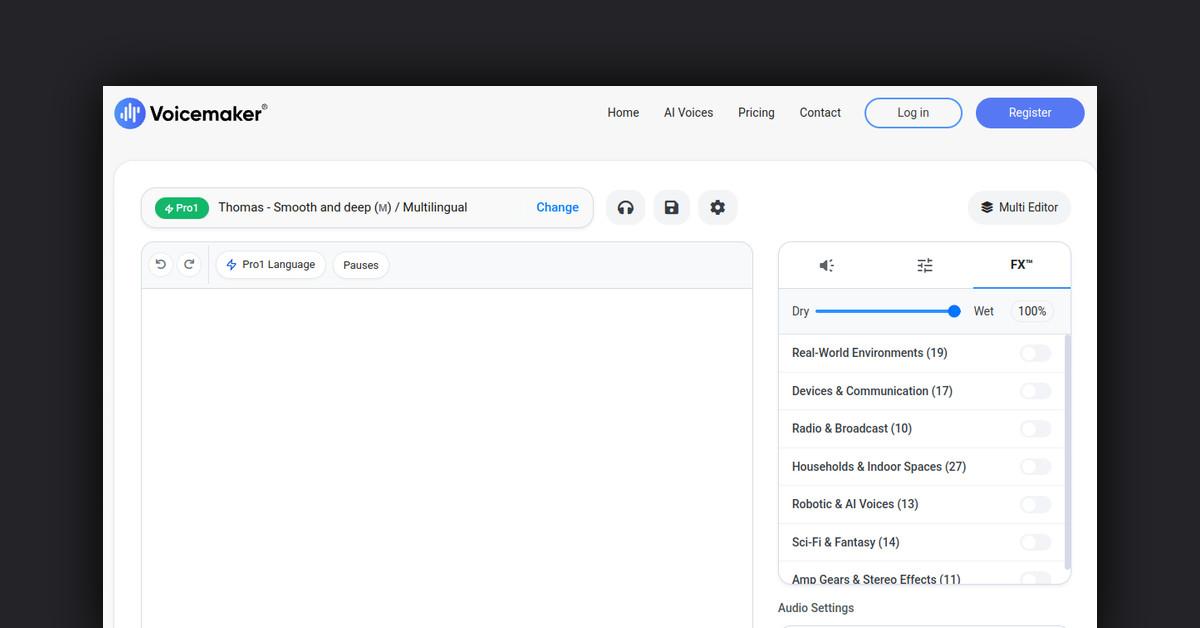This screenshot has width=1200, height=628.
Task: Enable Robotic & AI Voices toggle
Action: coord(1035,505)
